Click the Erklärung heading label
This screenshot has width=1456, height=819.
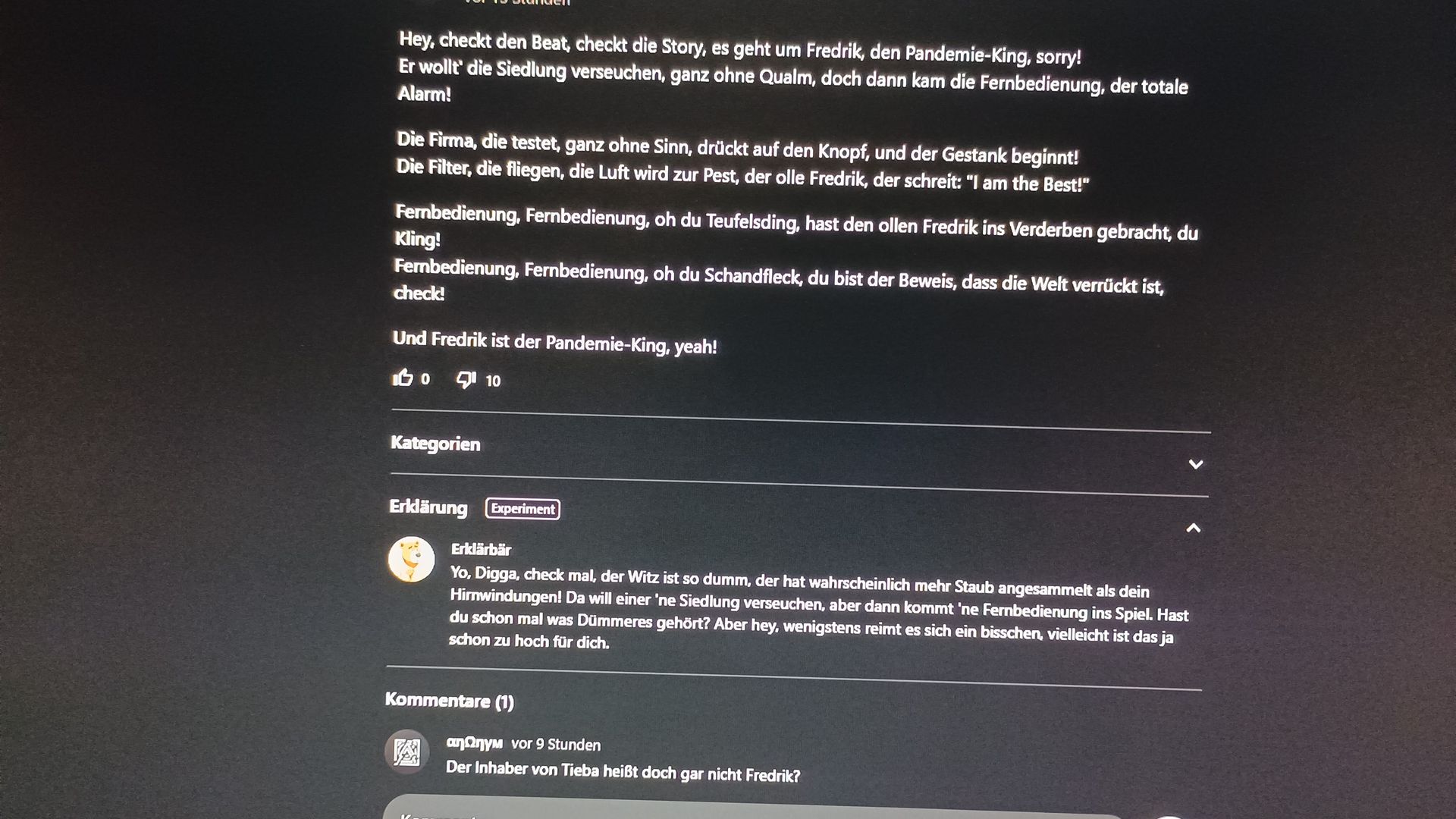(x=428, y=507)
